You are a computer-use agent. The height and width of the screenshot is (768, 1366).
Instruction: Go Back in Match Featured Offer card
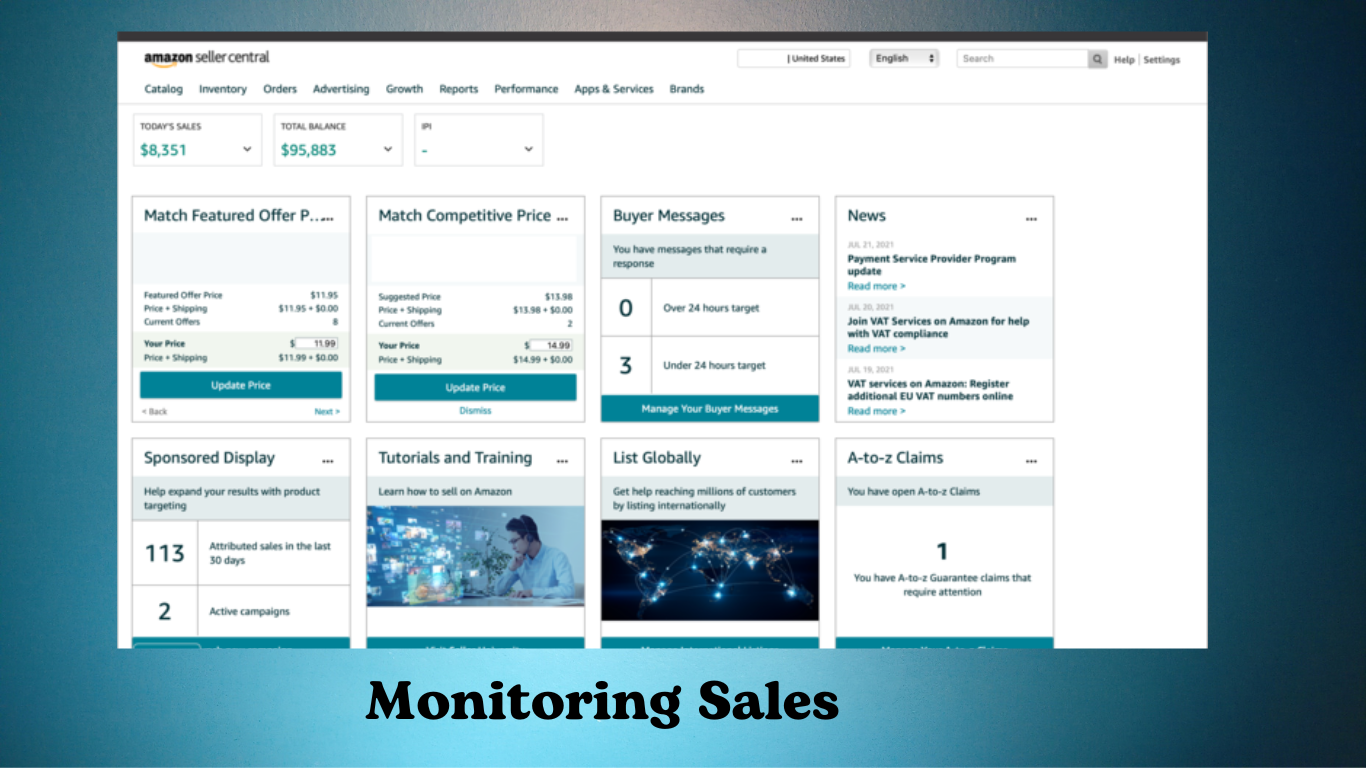(154, 411)
